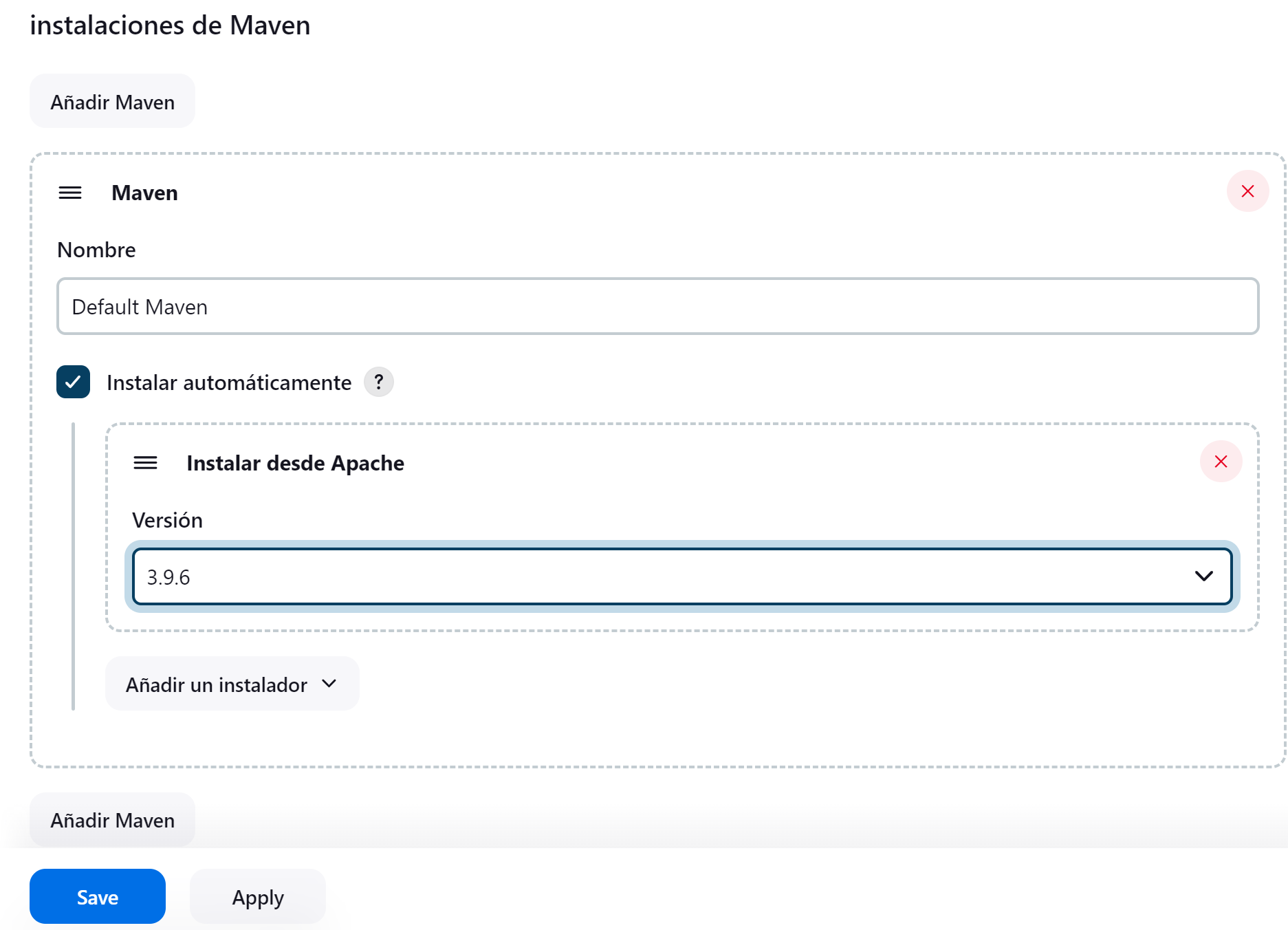Click the help icon next to Instalar automáticamente

379,382
